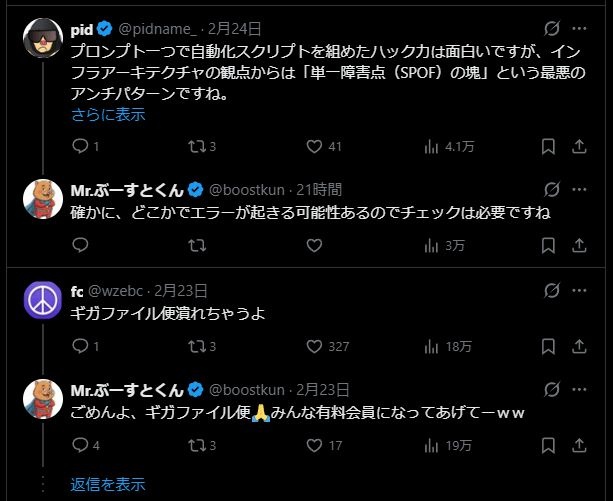Image resolution: width=613 pixels, height=501 pixels.
Task: Open fc's profile name link
Action: [x=76, y=291]
